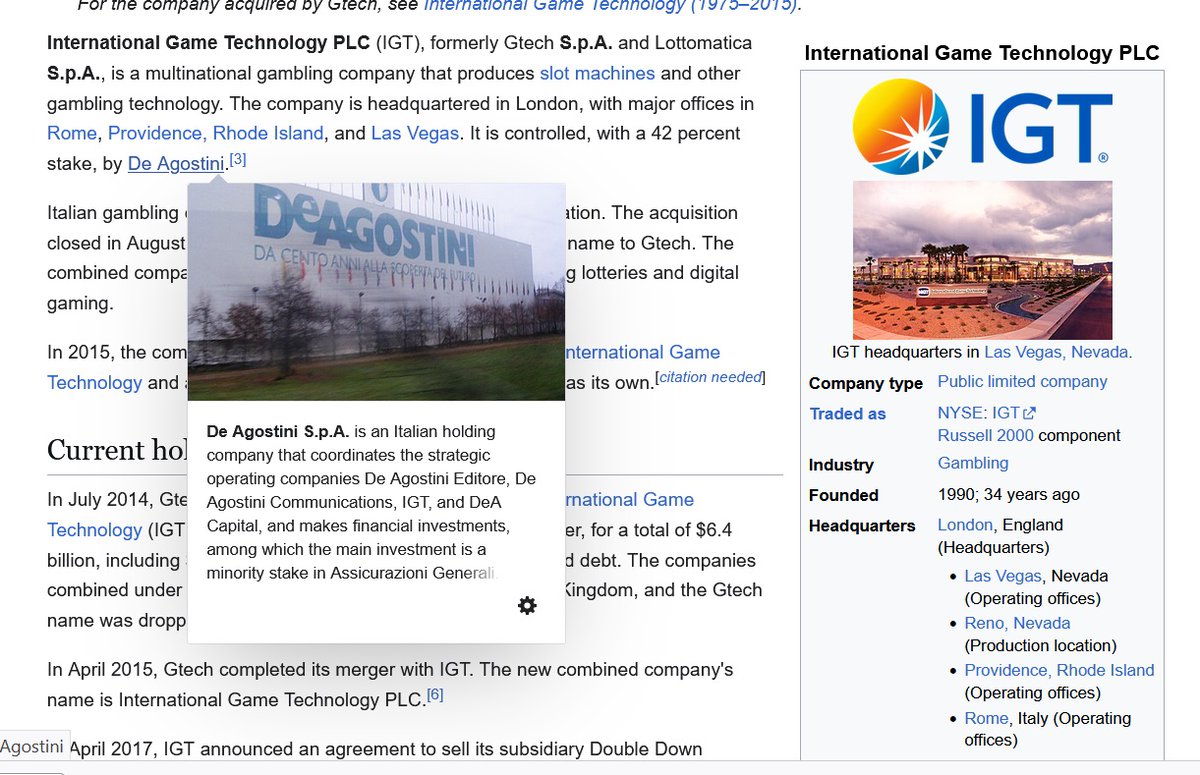Jump to citation reference [3]

[x=237, y=159]
